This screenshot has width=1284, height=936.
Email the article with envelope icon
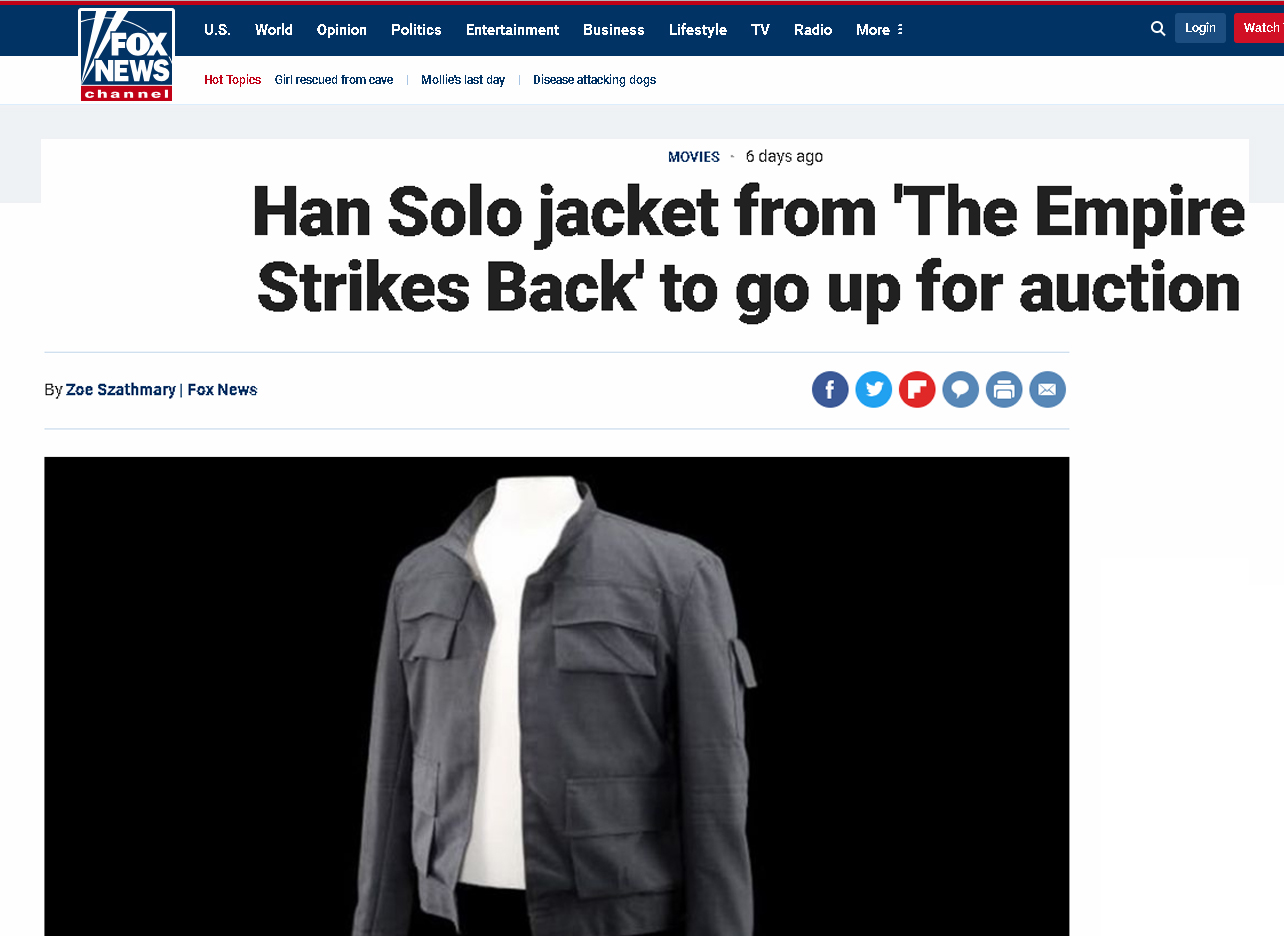click(x=1048, y=389)
